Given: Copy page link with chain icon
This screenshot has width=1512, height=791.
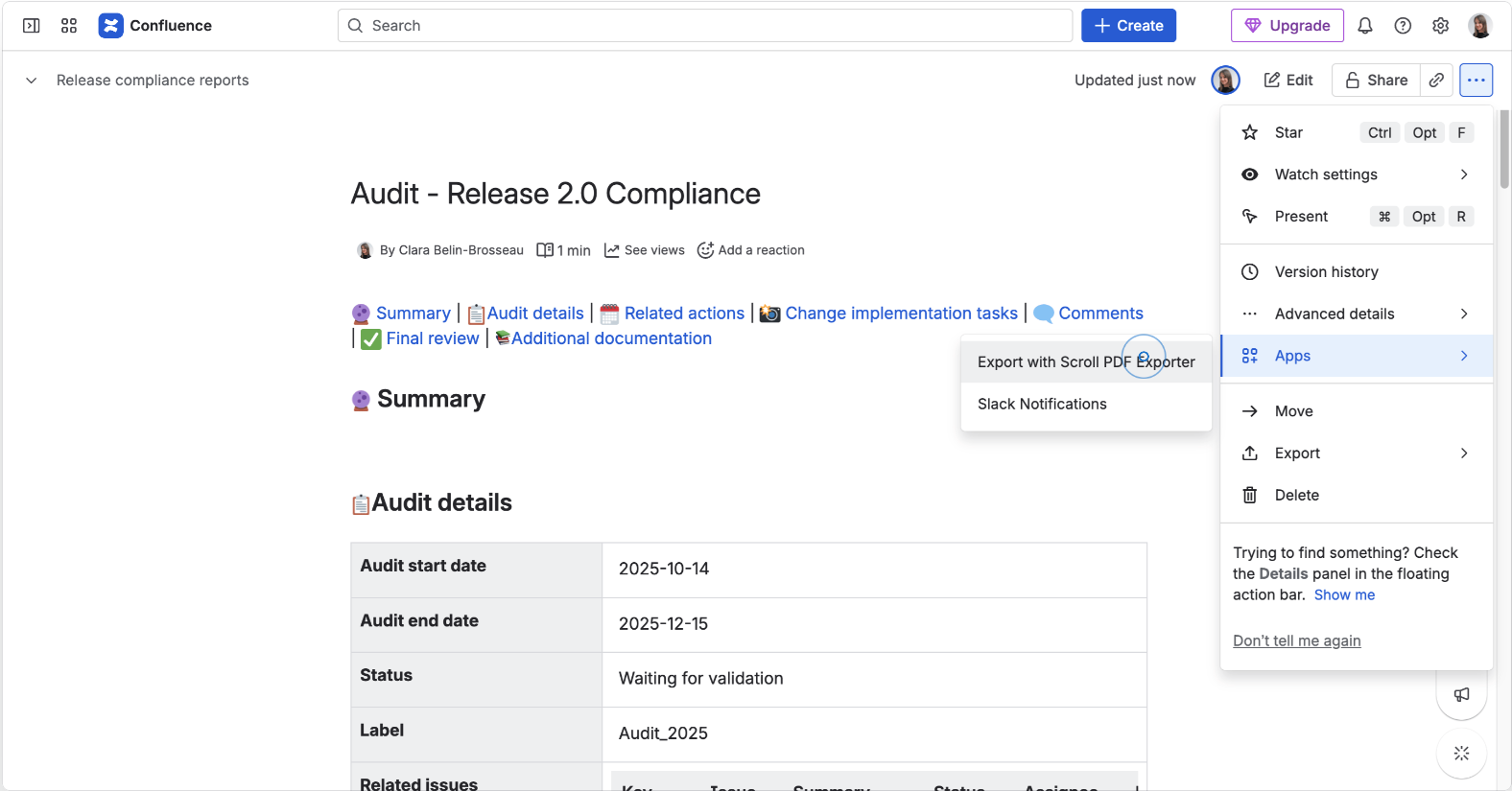Looking at the screenshot, I should point(1436,81).
